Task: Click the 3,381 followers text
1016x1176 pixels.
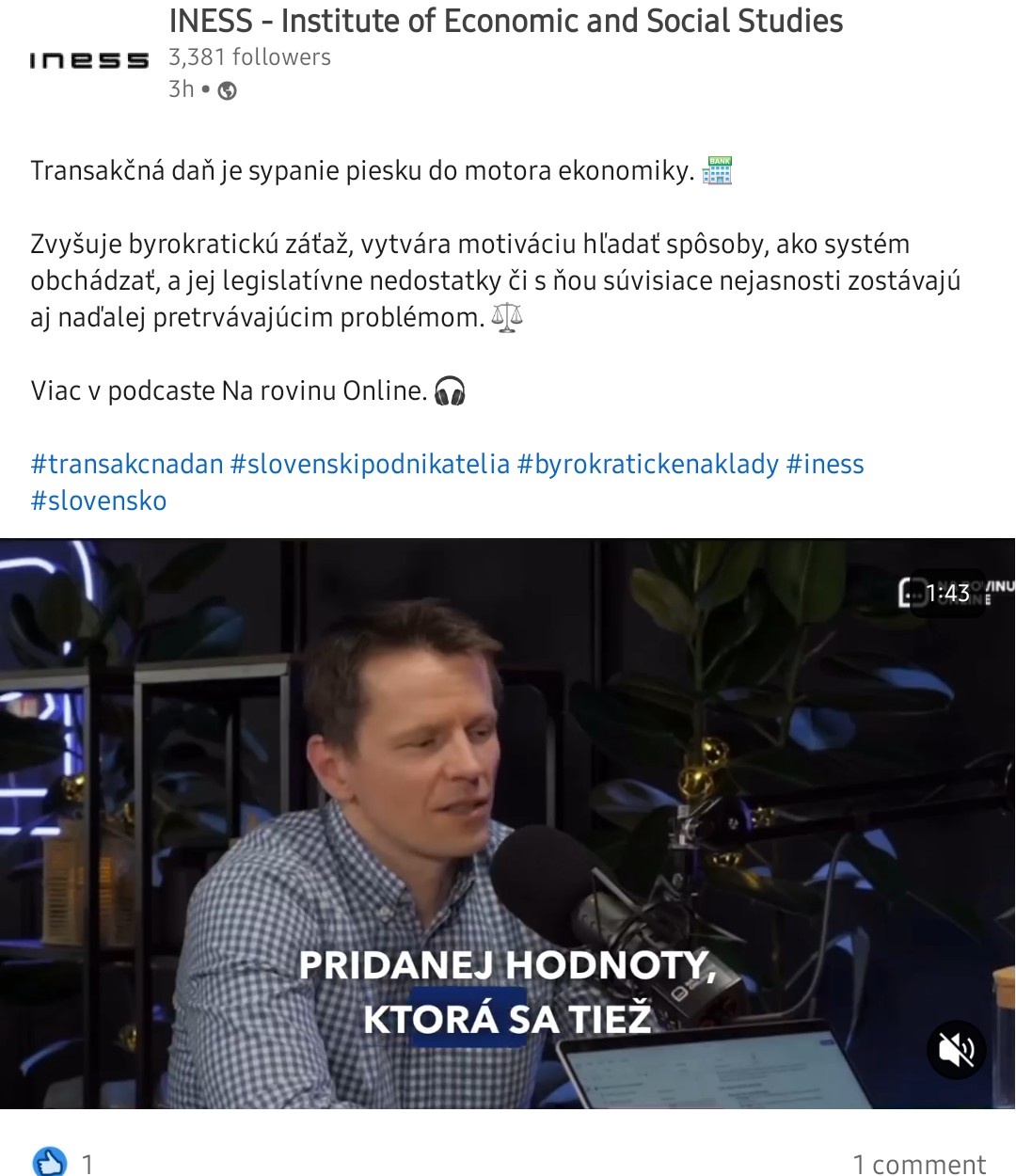Action: (249, 57)
